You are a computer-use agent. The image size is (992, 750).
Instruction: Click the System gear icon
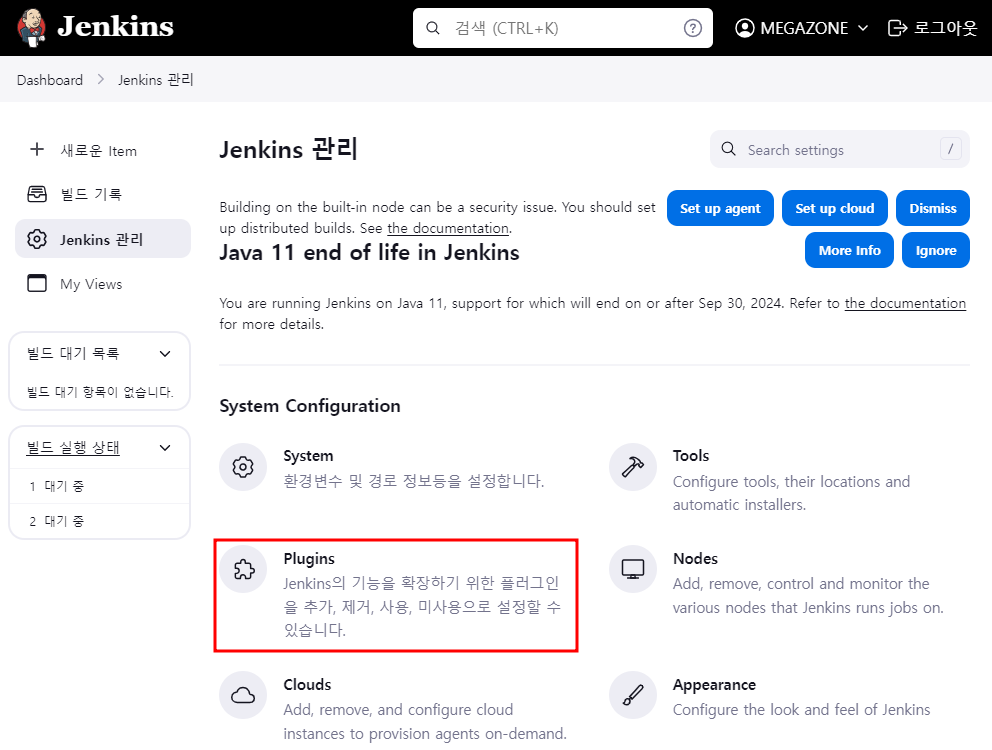tap(243, 467)
